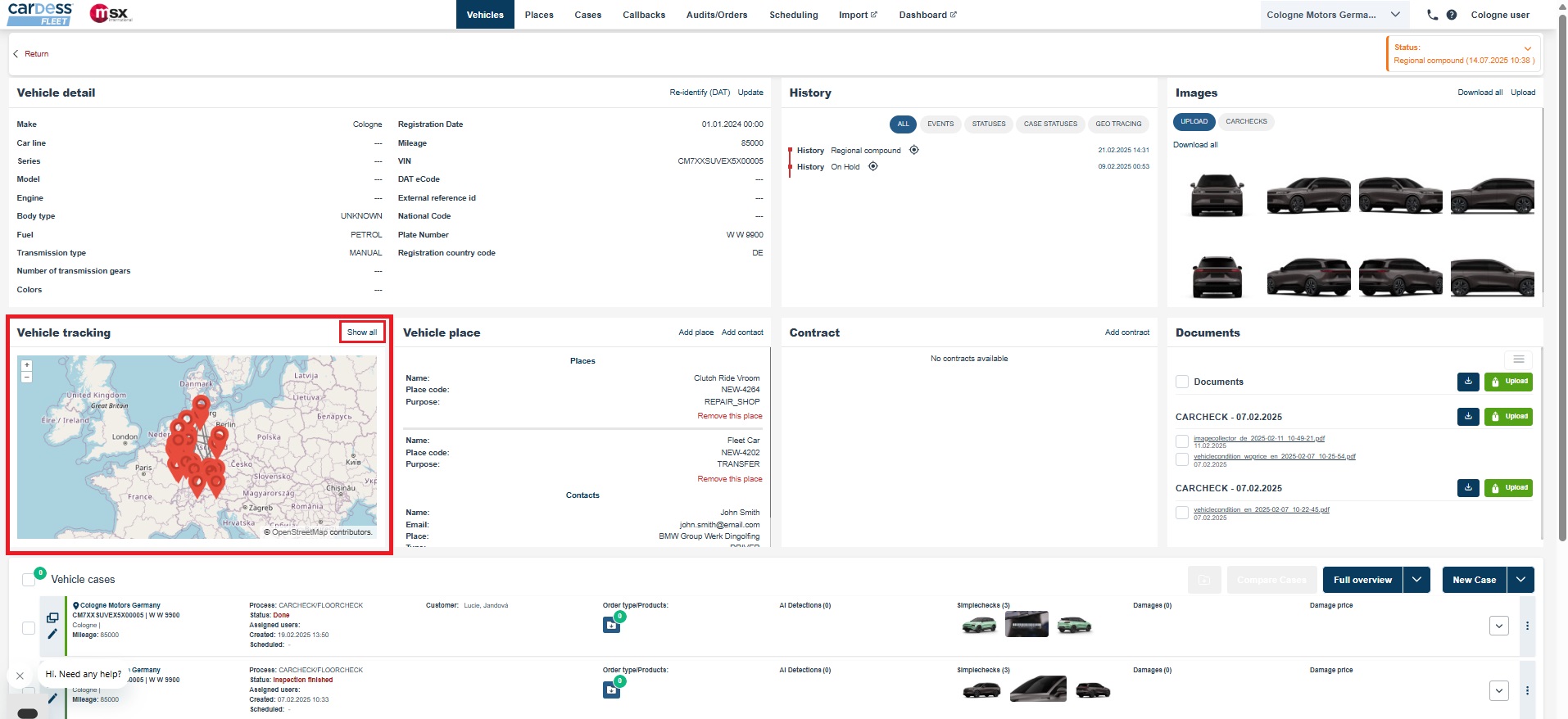Click edit pencil on first vehicle case
The height and width of the screenshot is (719, 1568).
(52, 633)
